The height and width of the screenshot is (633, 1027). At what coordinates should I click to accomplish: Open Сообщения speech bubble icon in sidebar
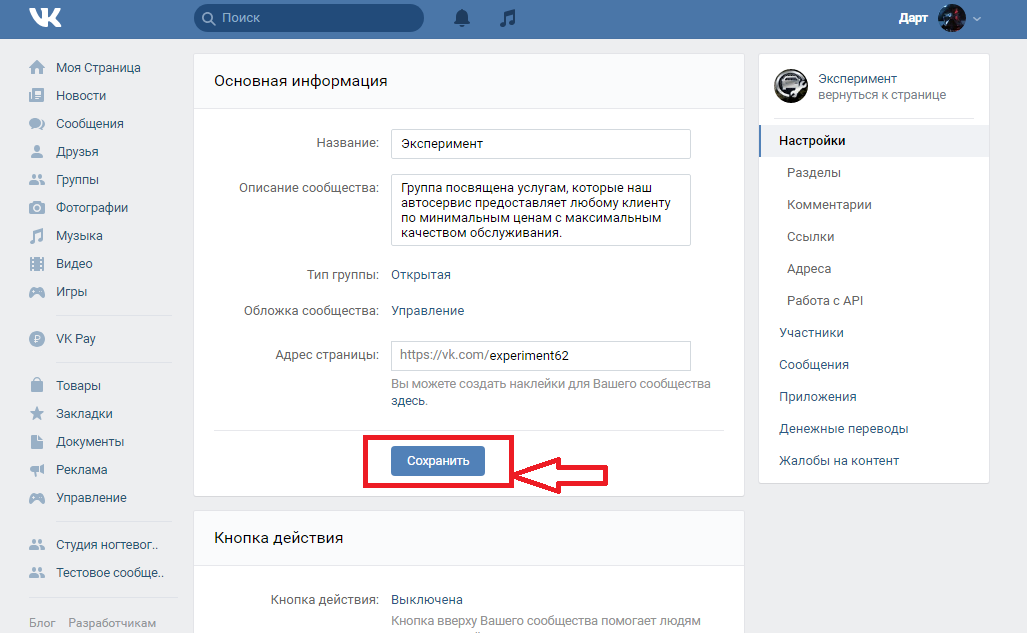37,124
